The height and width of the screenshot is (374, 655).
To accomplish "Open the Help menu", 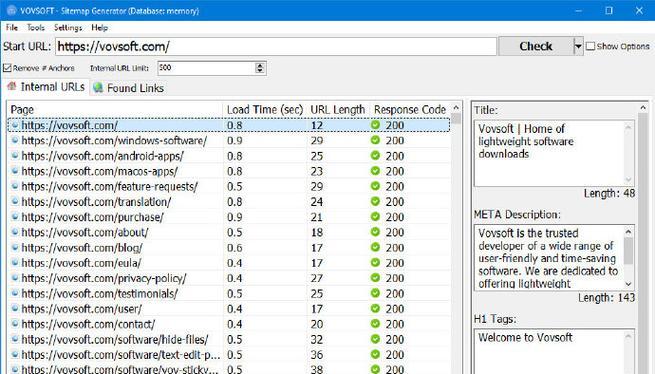I will (99, 28).
